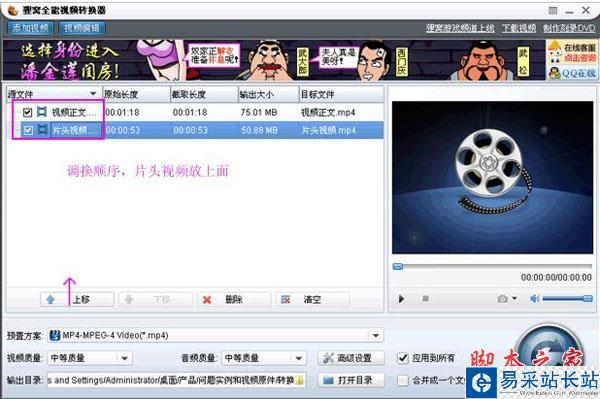Click the play button under the preview
The height and width of the screenshot is (399, 600).
click(x=401, y=299)
